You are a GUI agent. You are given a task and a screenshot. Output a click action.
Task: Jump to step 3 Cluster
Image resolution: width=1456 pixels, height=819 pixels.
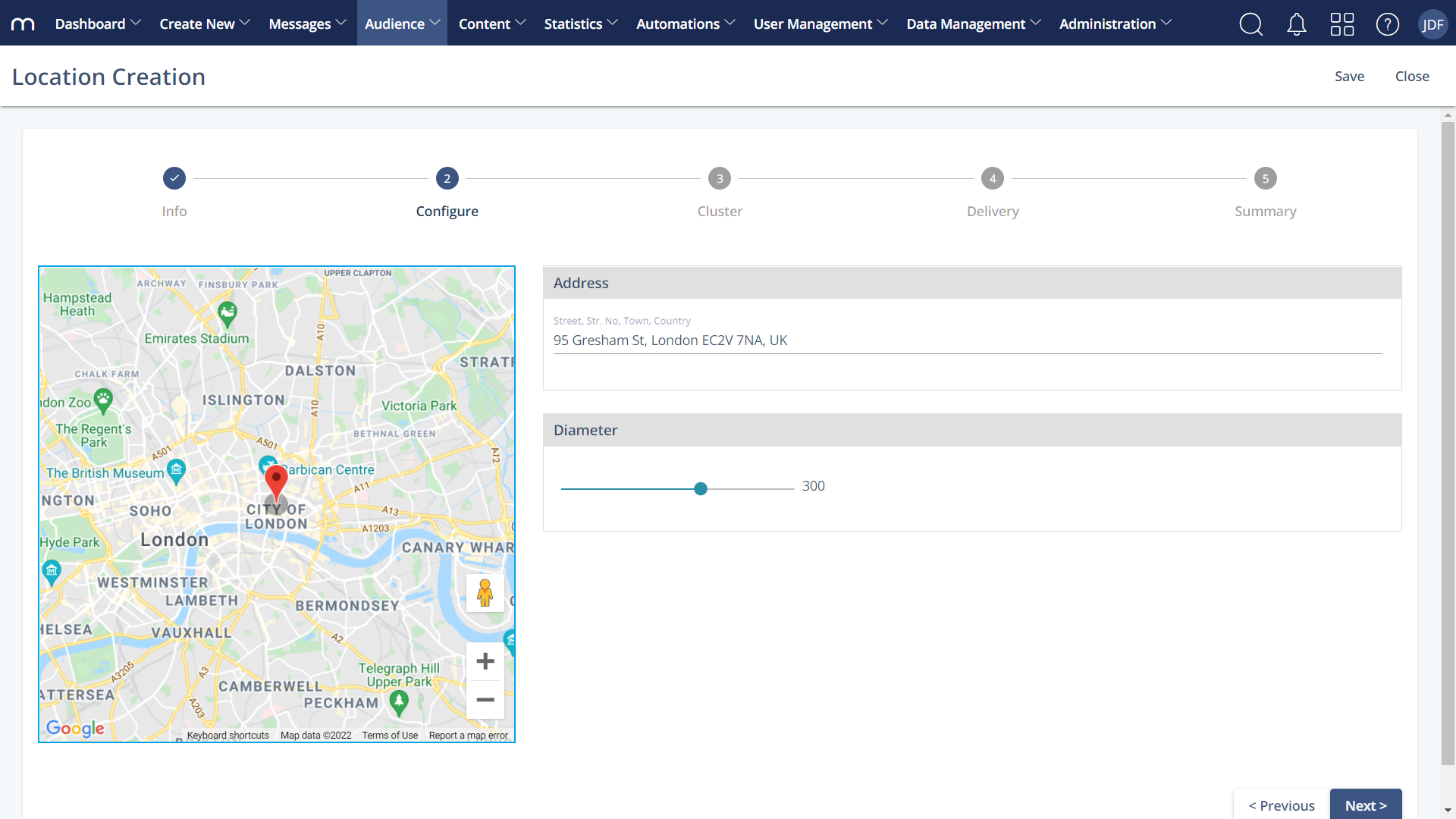(720, 178)
